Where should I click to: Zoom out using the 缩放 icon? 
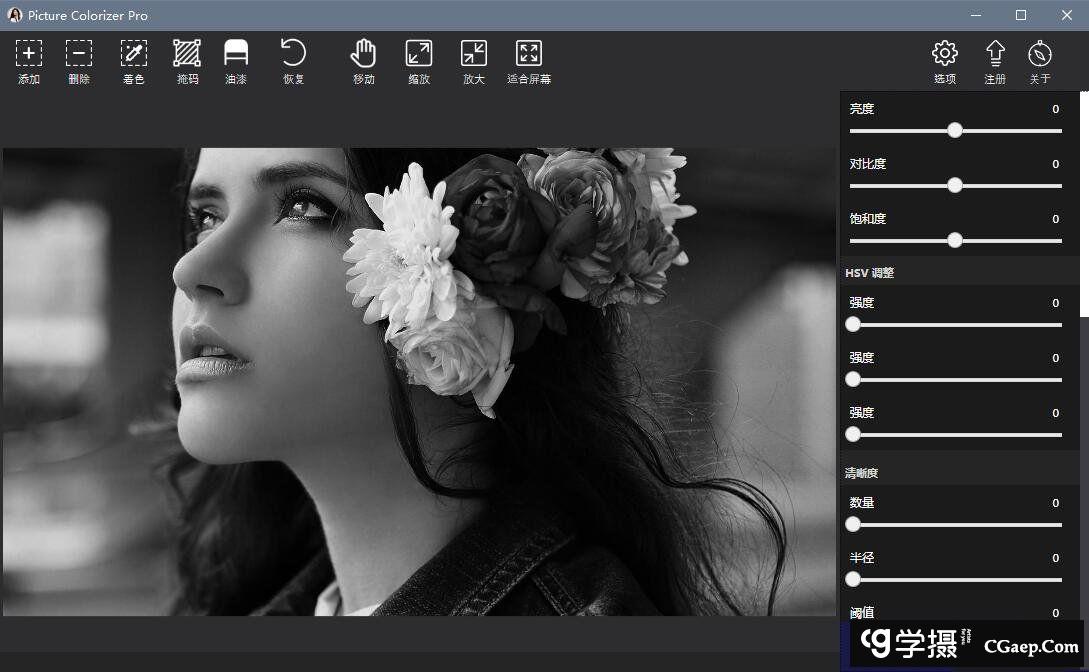click(418, 60)
